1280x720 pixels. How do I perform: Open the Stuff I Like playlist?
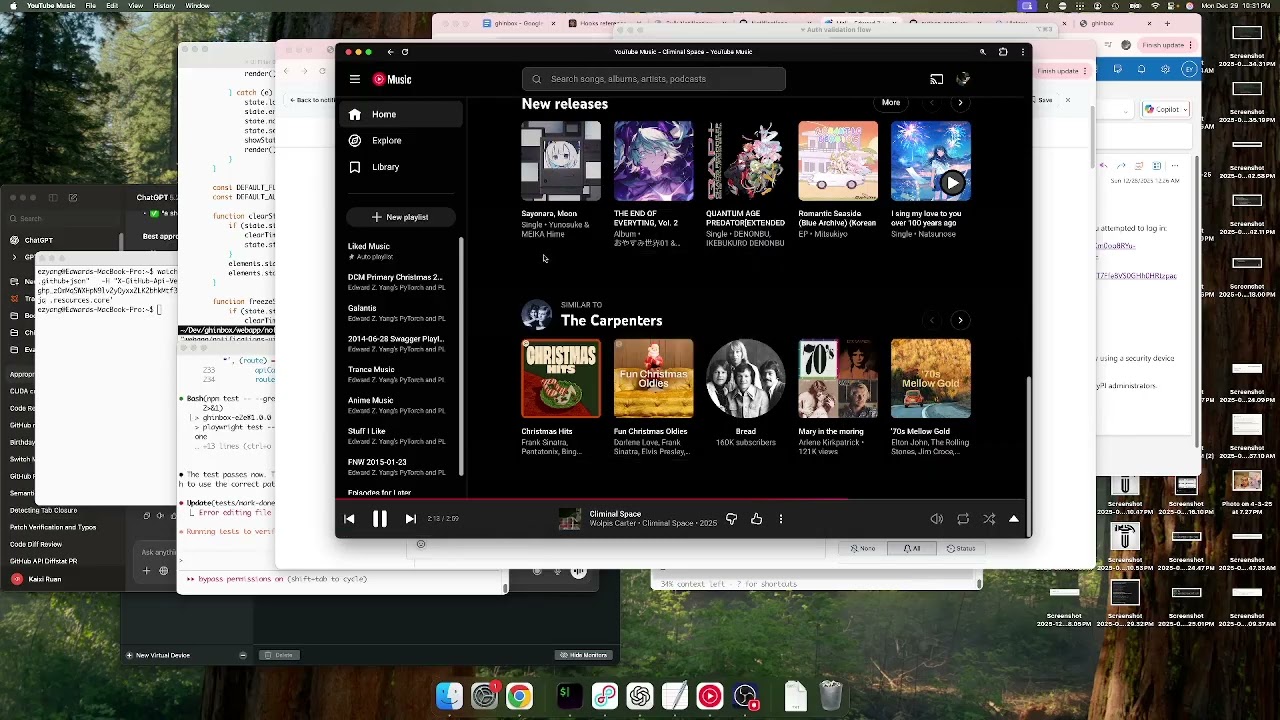(398, 436)
